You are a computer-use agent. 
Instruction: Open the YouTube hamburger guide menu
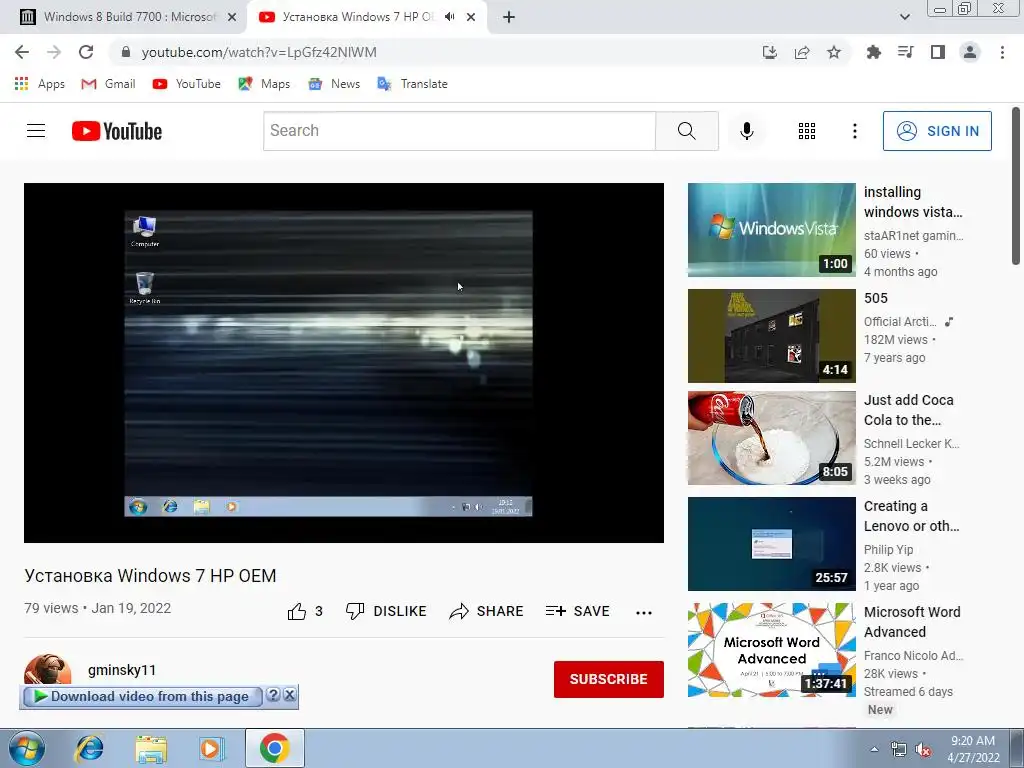(36, 131)
